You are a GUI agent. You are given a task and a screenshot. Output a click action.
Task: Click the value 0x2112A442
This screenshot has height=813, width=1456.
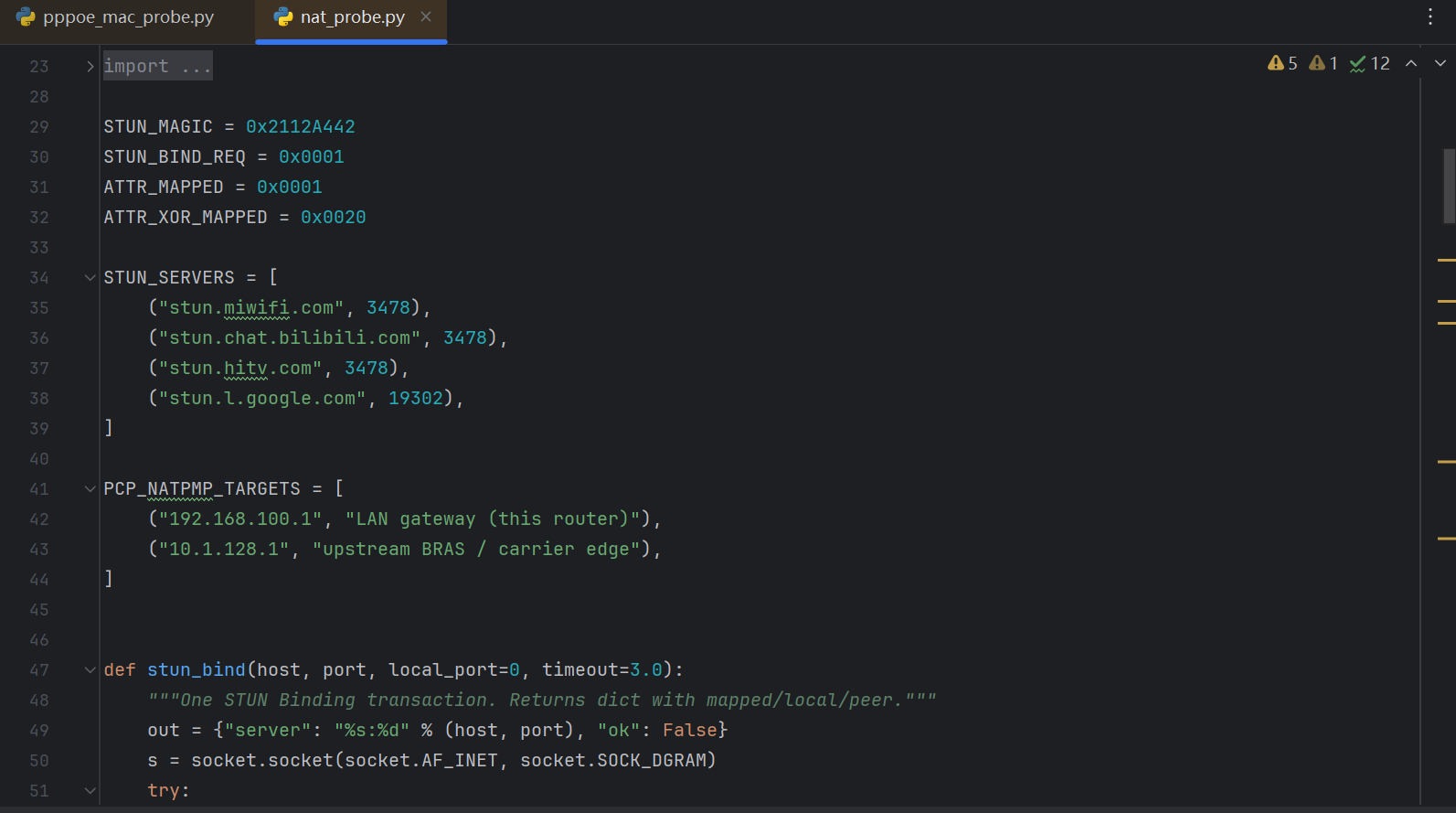tap(301, 126)
